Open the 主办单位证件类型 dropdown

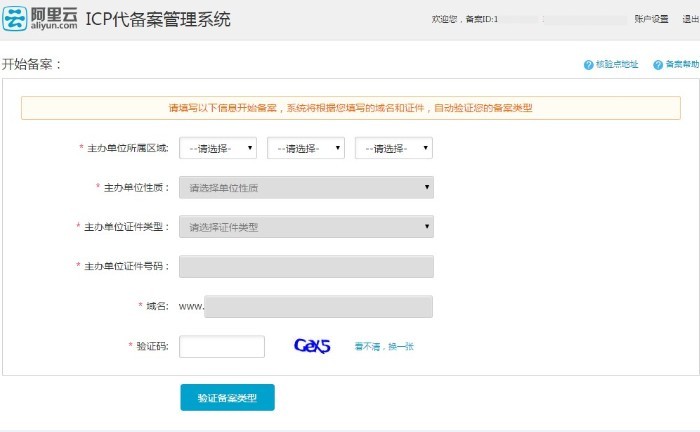tap(306, 227)
